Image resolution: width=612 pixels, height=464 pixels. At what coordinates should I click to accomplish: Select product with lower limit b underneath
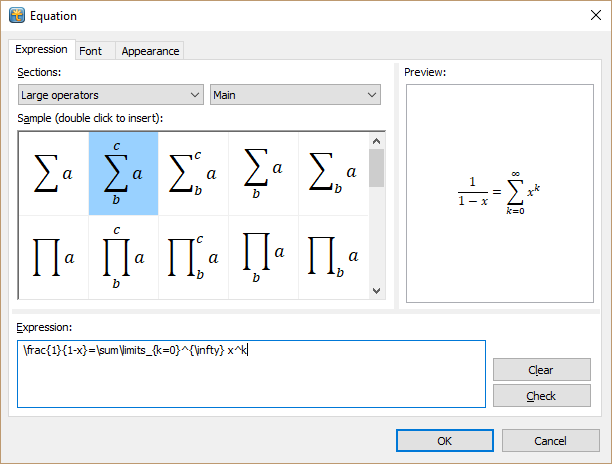(x=263, y=258)
